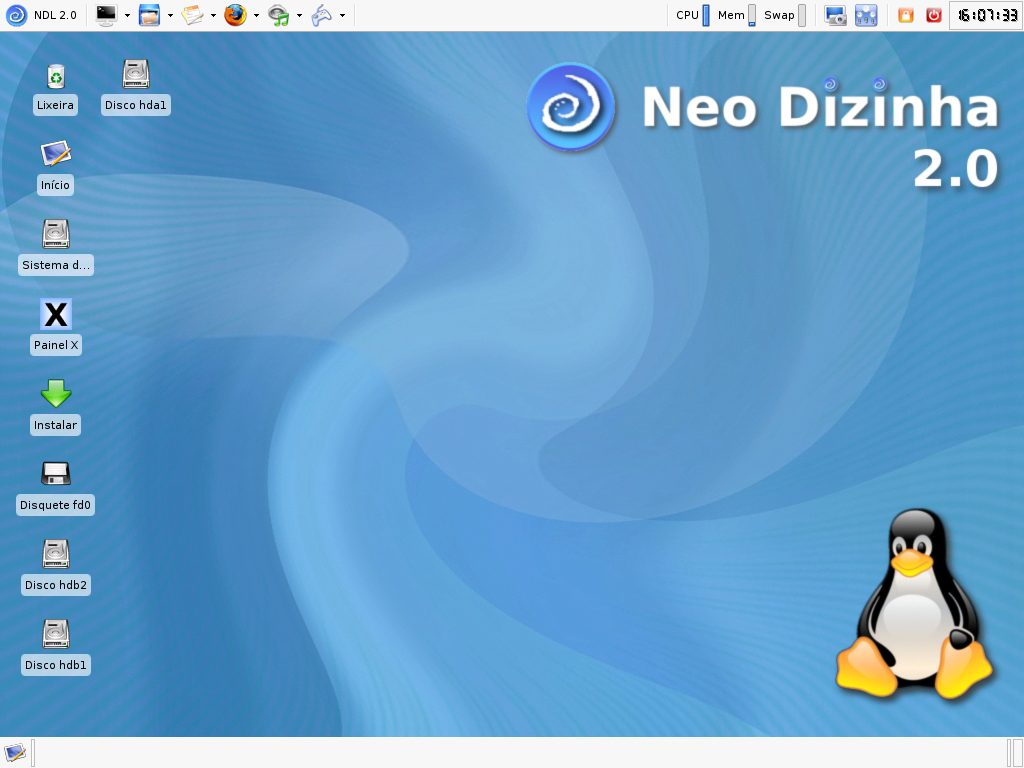Open Disco hda1 desktop icon
This screenshot has width=1024, height=768.
pos(135,74)
